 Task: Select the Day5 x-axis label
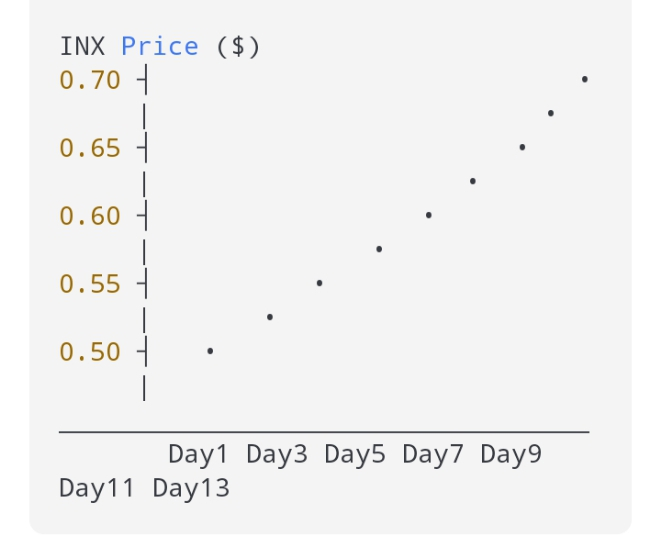pos(355,455)
